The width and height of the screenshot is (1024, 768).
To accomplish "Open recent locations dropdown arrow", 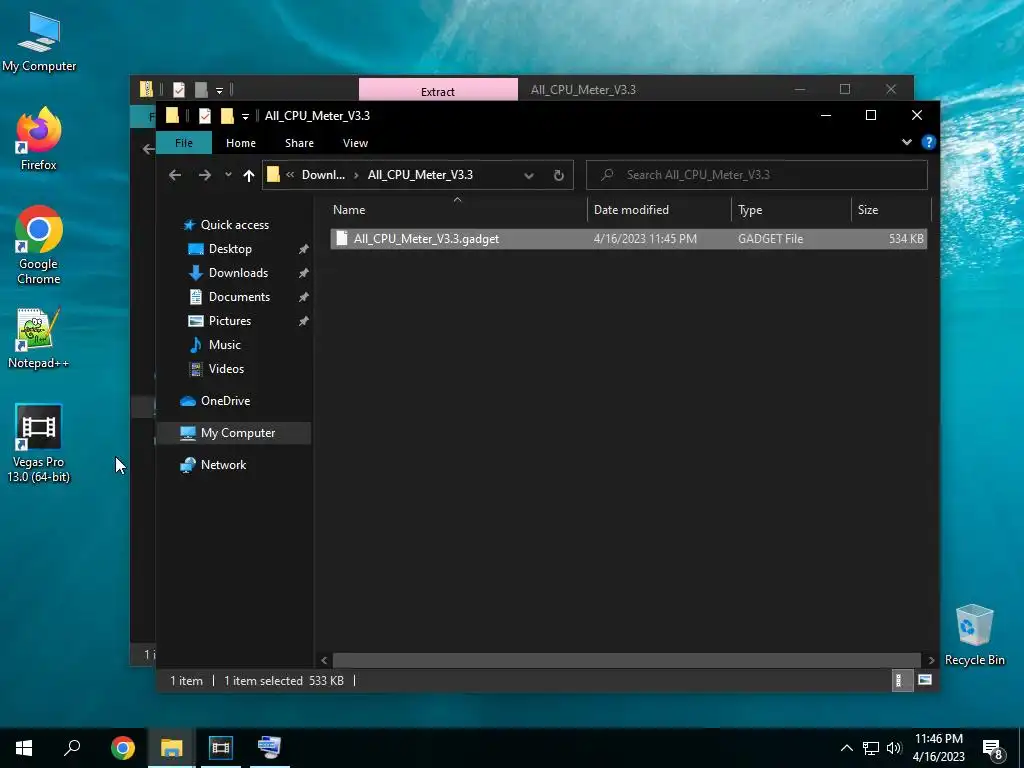I will (x=228, y=175).
